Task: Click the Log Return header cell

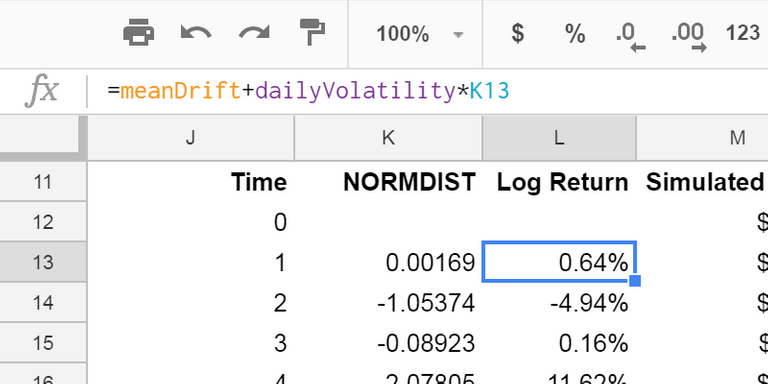Action: [559, 182]
